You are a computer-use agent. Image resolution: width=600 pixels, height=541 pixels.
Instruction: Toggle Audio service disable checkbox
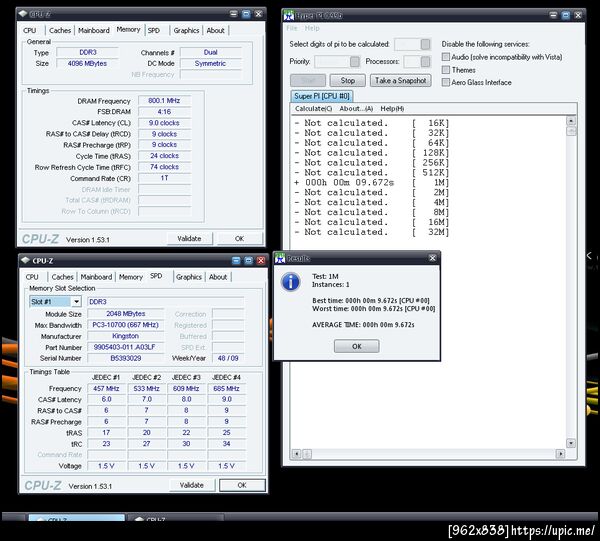[445, 57]
